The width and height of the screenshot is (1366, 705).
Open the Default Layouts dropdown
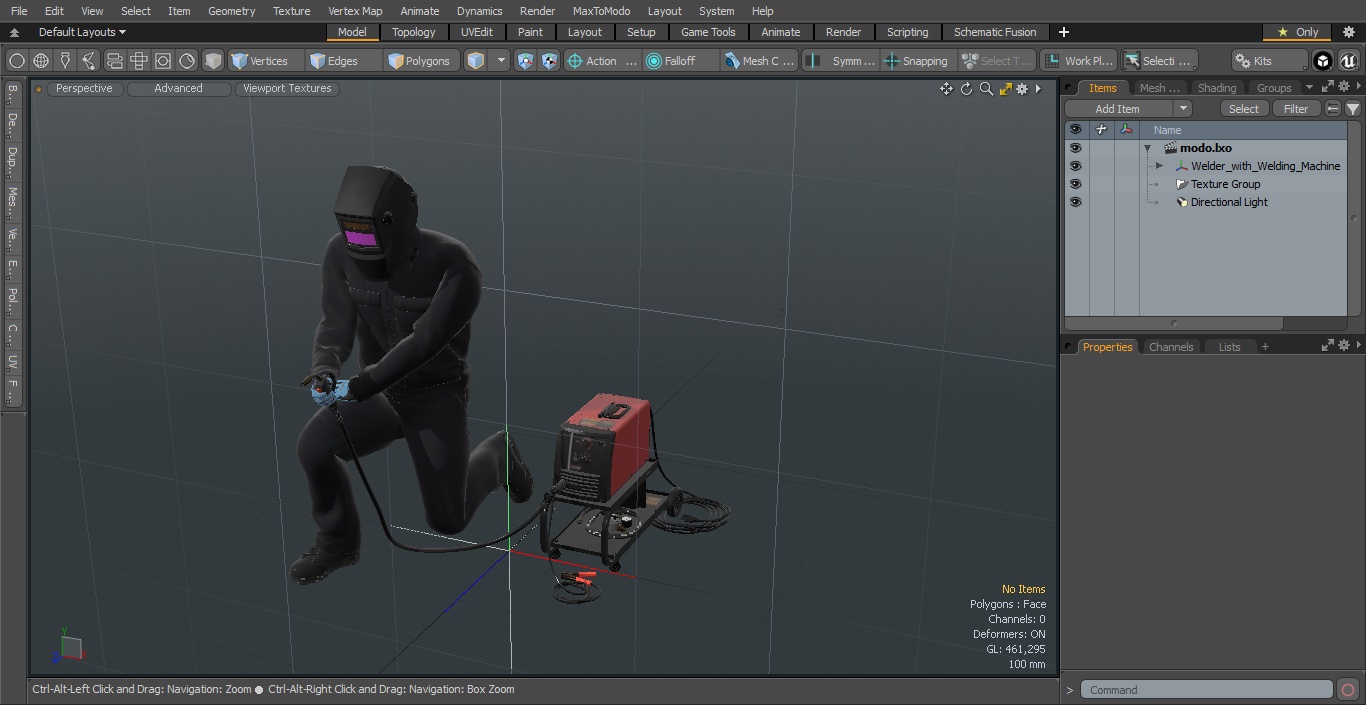[x=82, y=32]
